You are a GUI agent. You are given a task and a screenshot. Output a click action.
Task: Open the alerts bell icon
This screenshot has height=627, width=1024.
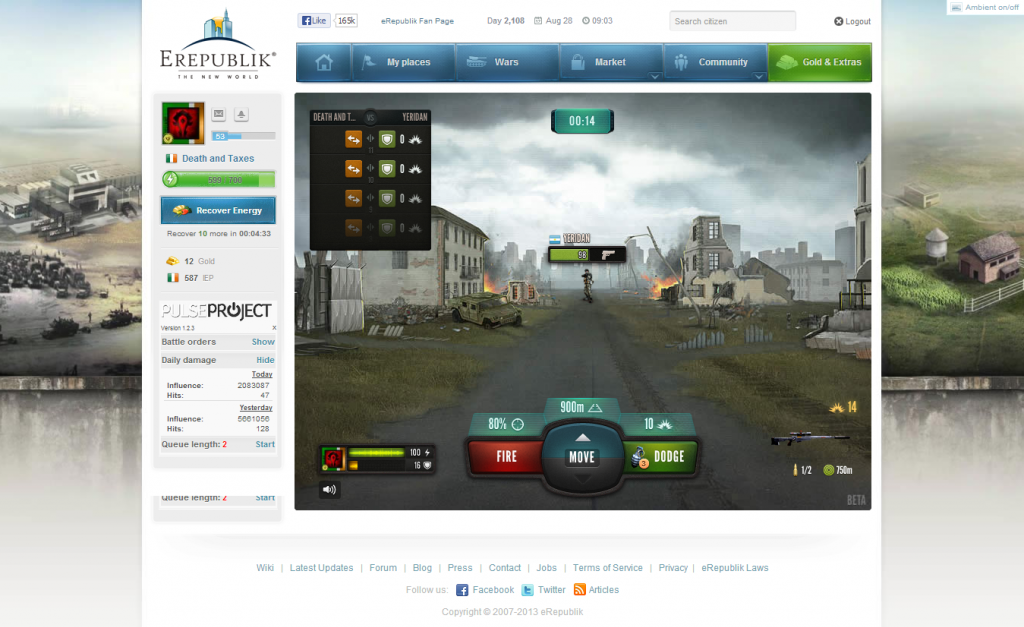coord(241,114)
